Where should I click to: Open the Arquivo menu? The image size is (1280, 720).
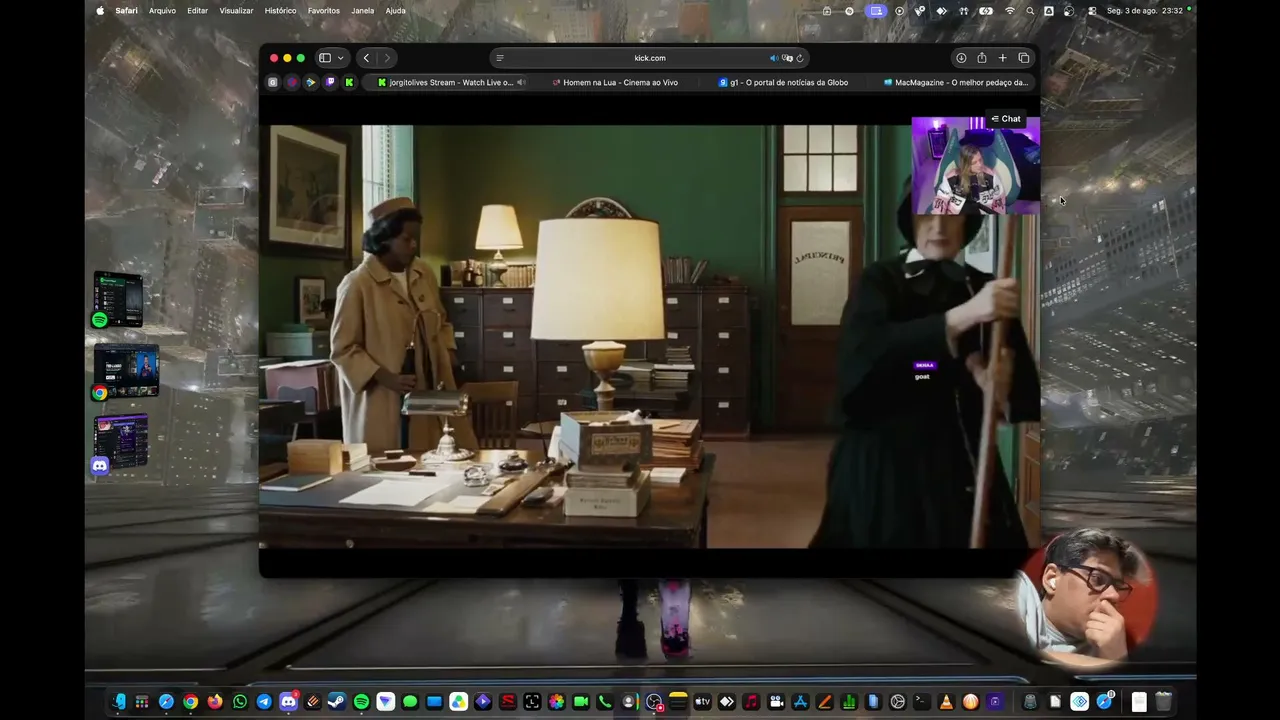[162, 11]
